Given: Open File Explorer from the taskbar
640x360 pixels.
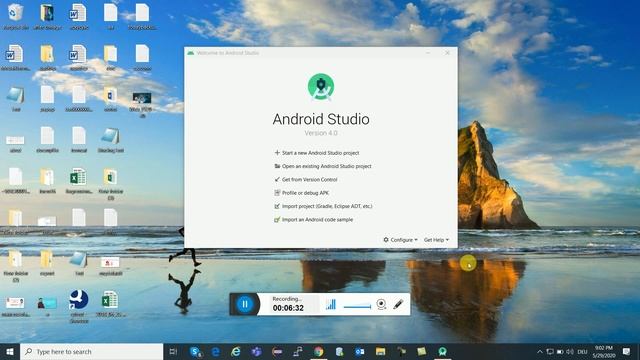Looking at the screenshot, I should tap(380, 351).
